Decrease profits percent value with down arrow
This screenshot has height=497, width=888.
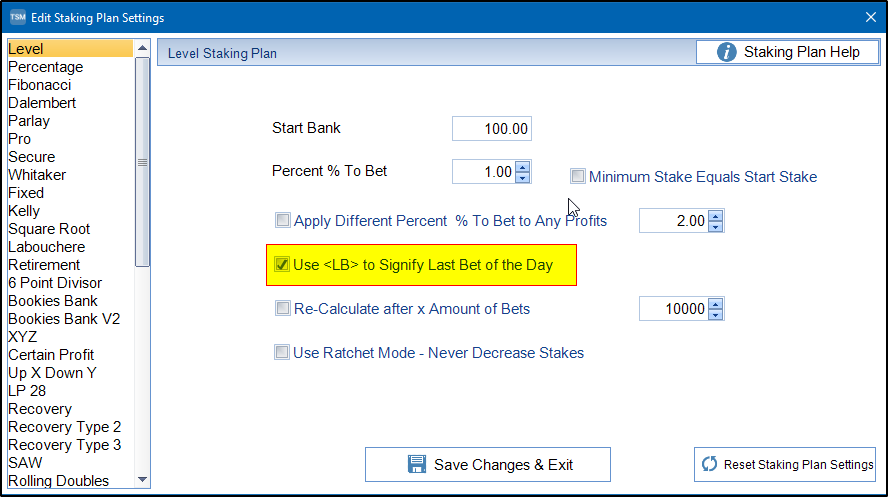click(715, 227)
